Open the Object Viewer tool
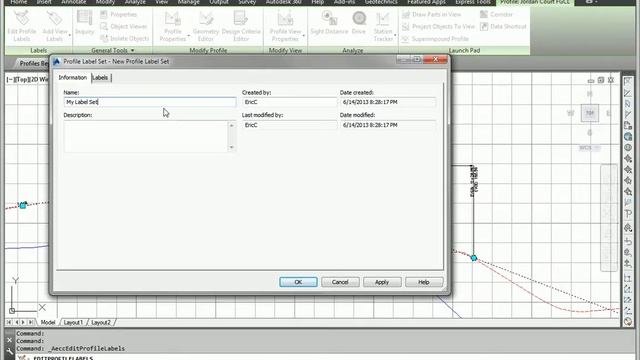Image resolution: width=640 pixels, height=360 pixels. [x=124, y=26]
